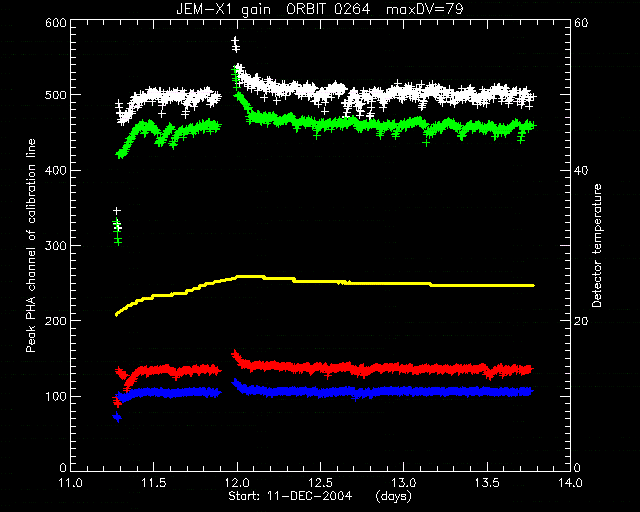Click the 12.0 label on the x-axis
The height and width of the screenshot is (512, 640).
[237, 483]
